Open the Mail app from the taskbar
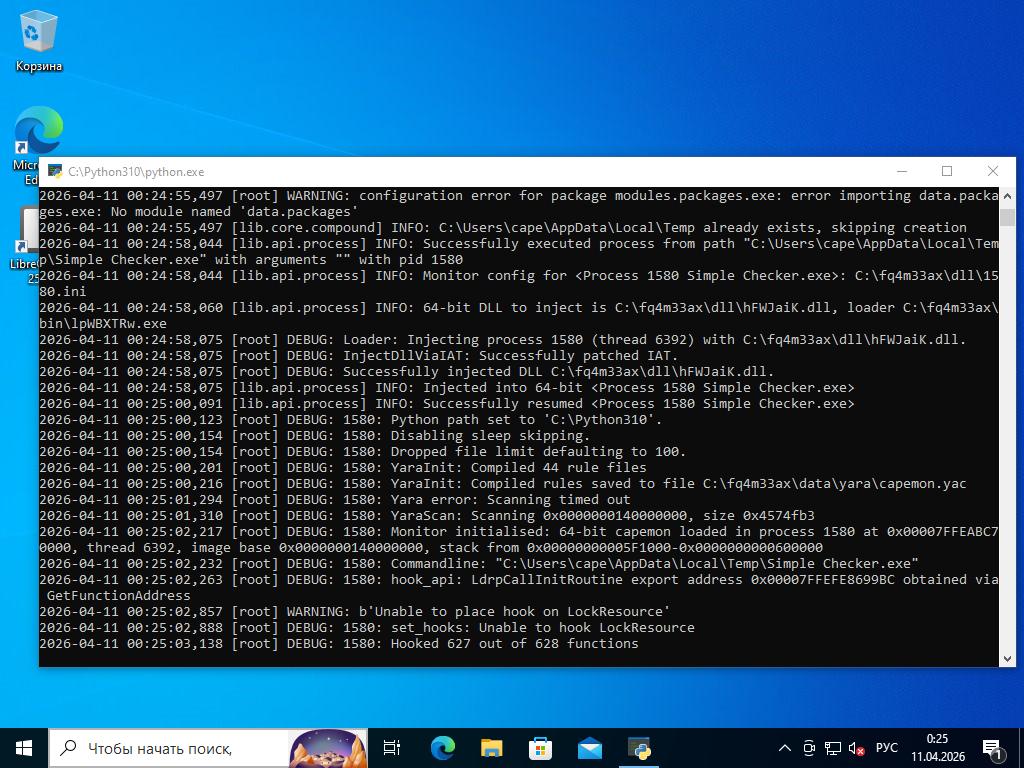The image size is (1024, 768). (x=589, y=747)
